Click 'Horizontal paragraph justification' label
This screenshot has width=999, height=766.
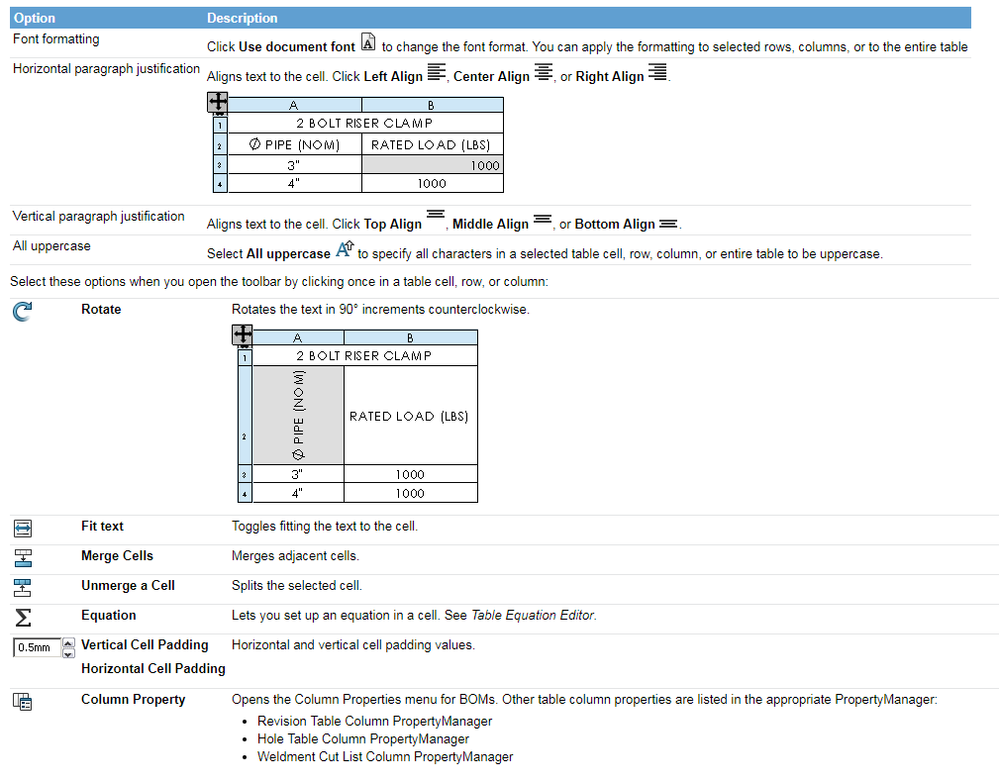tap(106, 68)
